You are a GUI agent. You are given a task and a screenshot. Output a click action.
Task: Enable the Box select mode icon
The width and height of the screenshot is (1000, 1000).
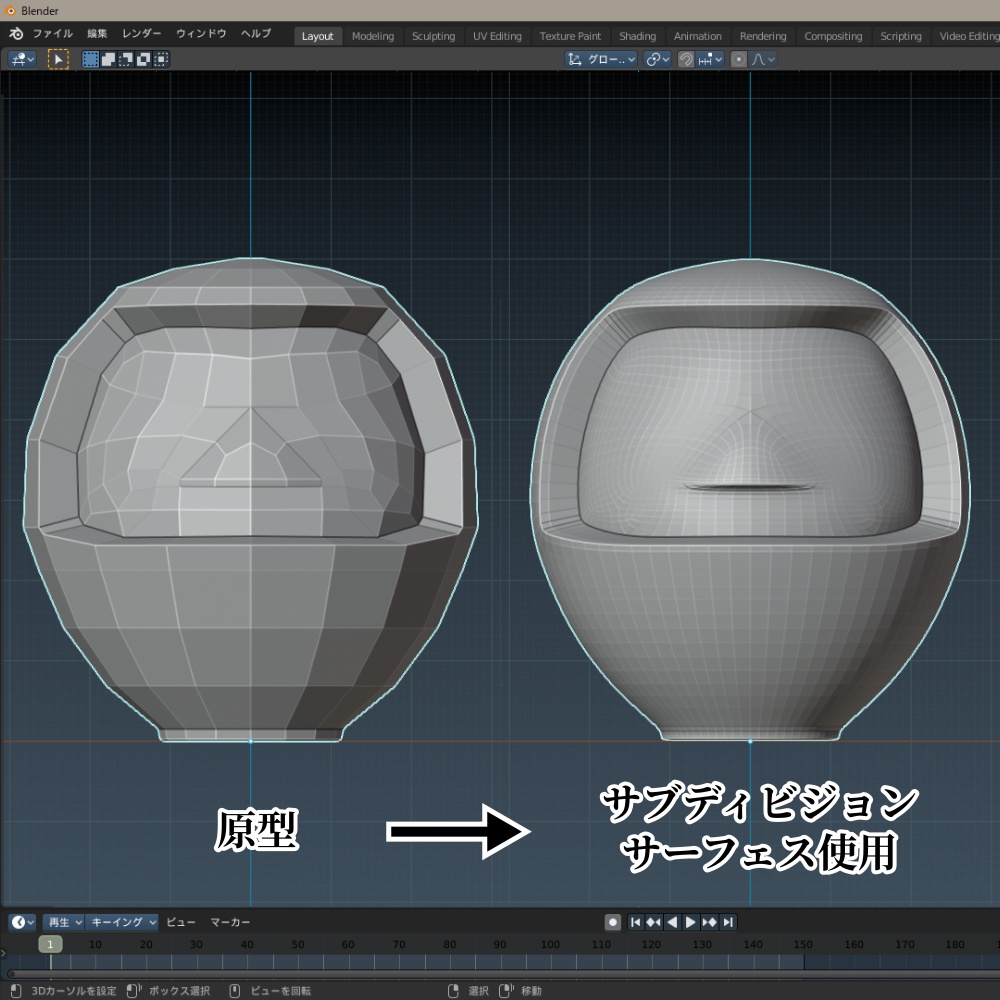tap(91, 59)
